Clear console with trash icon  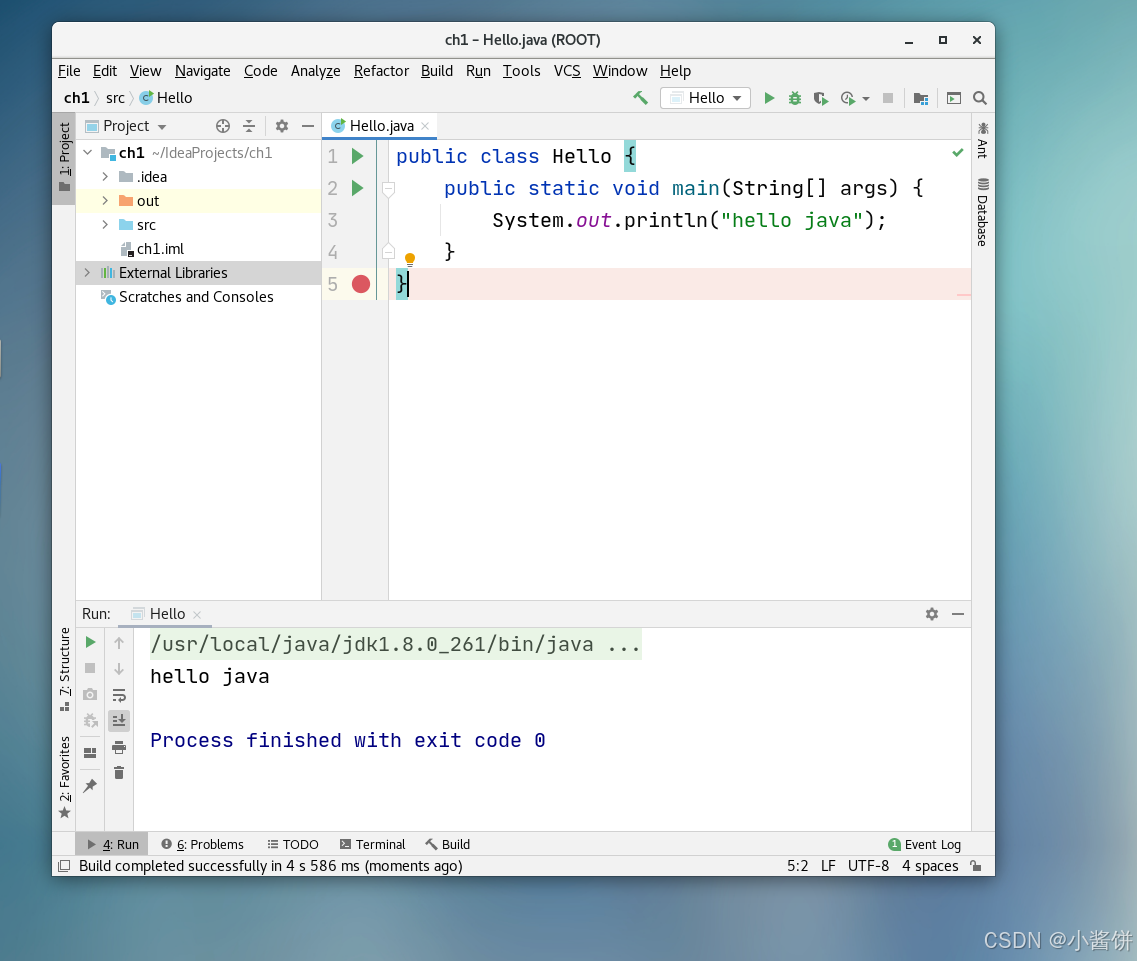[119, 773]
